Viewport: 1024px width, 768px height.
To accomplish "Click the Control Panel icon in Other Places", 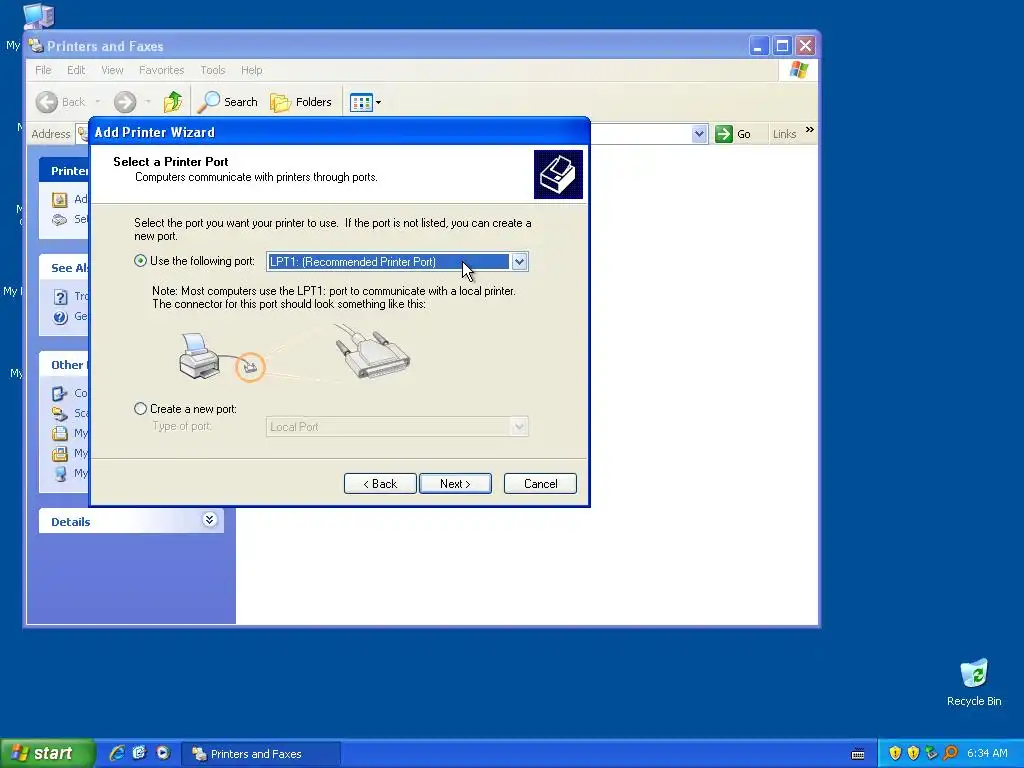I will click(x=60, y=393).
